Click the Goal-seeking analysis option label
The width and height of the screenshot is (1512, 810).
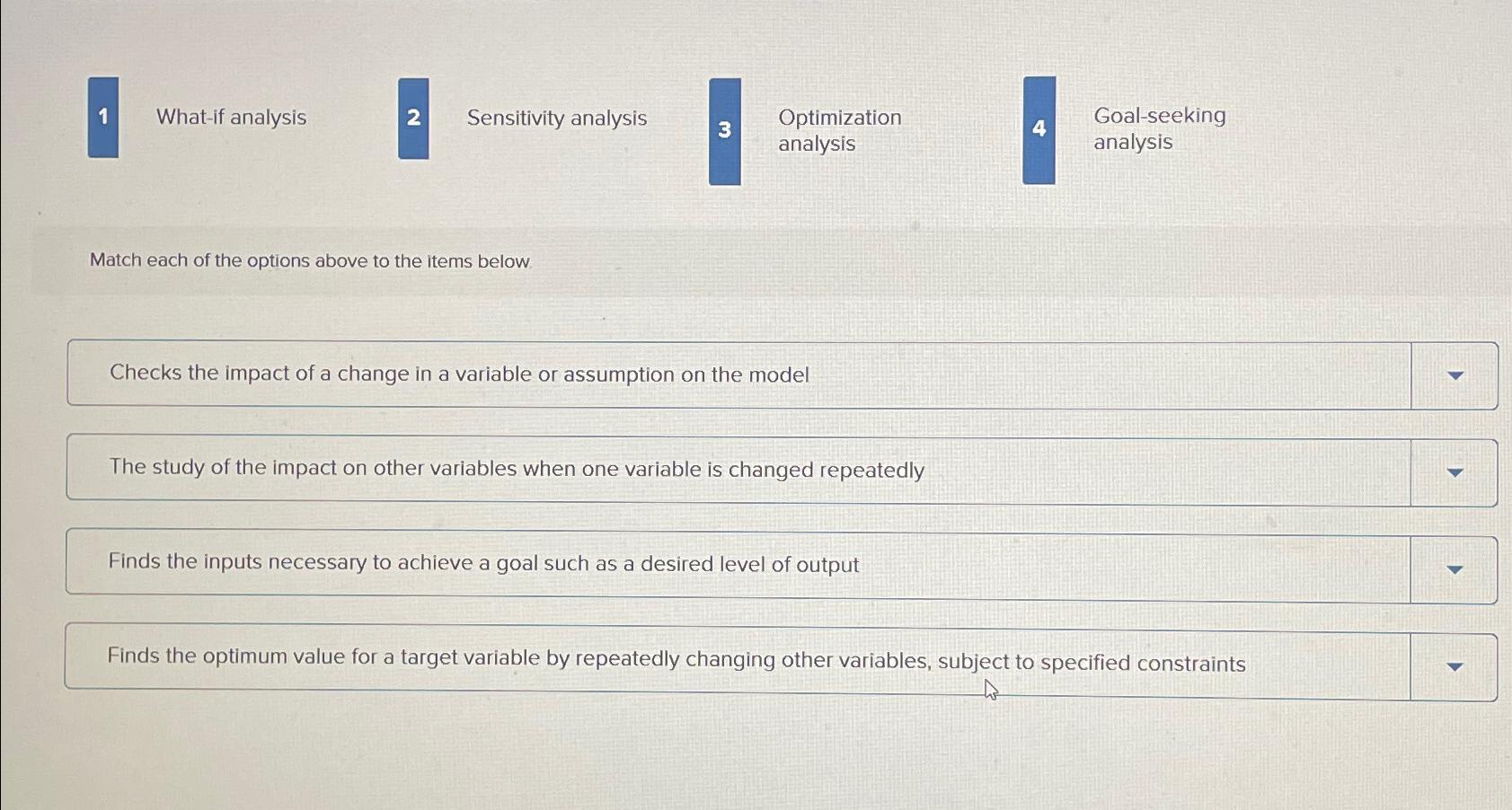pos(1159,128)
